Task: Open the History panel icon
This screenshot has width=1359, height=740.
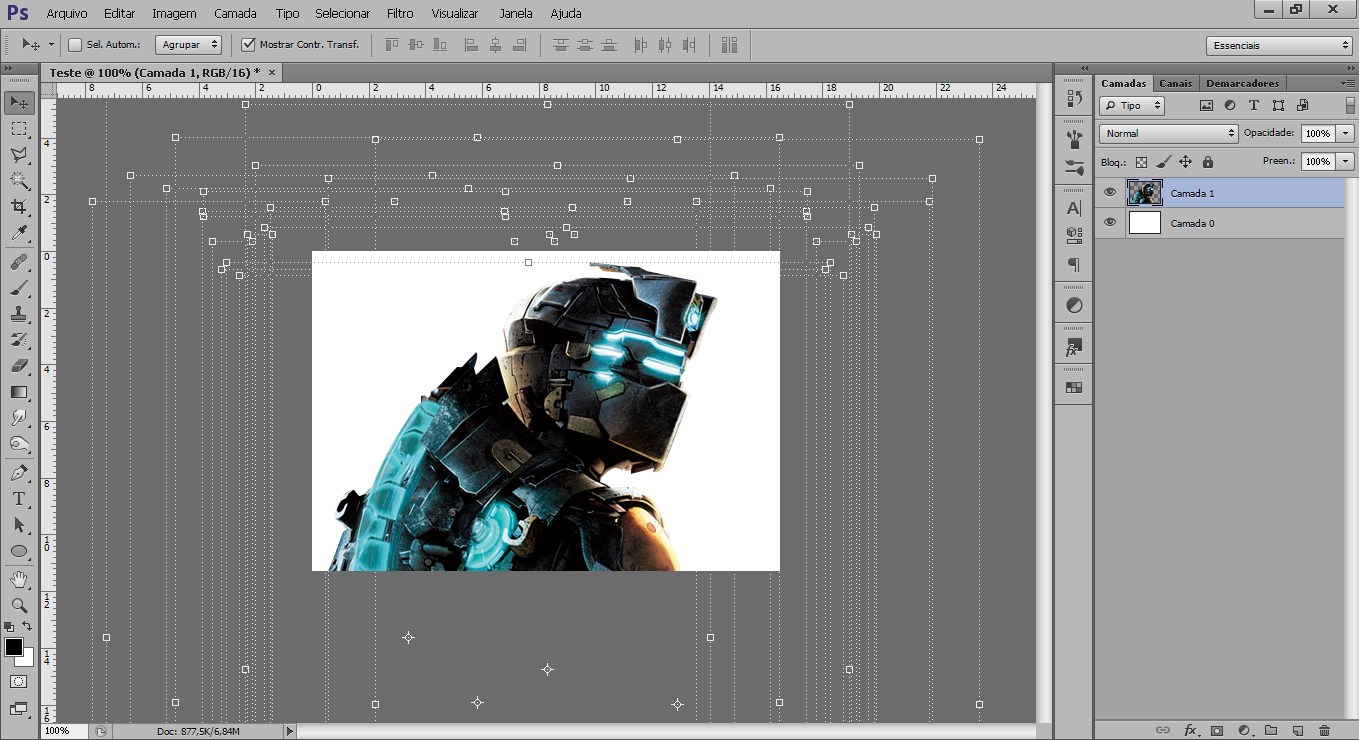Action: point(1074,98)
